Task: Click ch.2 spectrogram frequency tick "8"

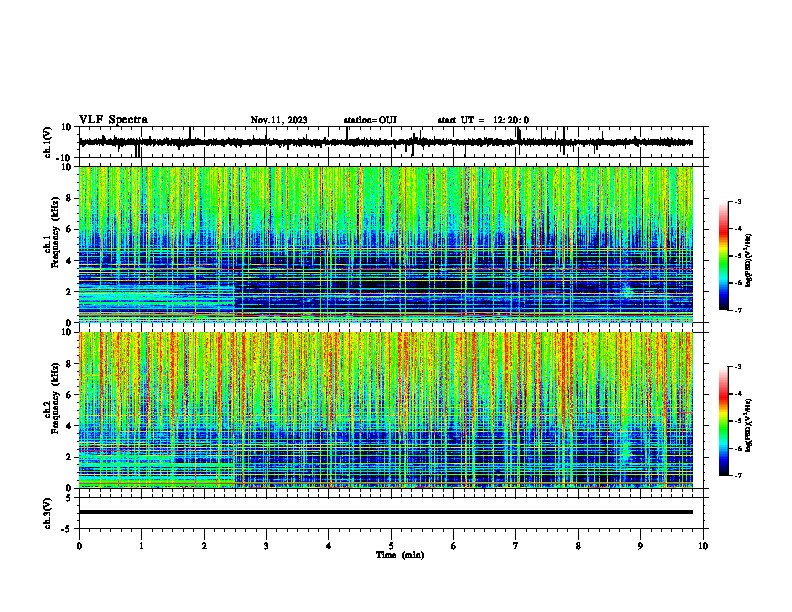Action: pyautogui.click(x=69, y=364)
